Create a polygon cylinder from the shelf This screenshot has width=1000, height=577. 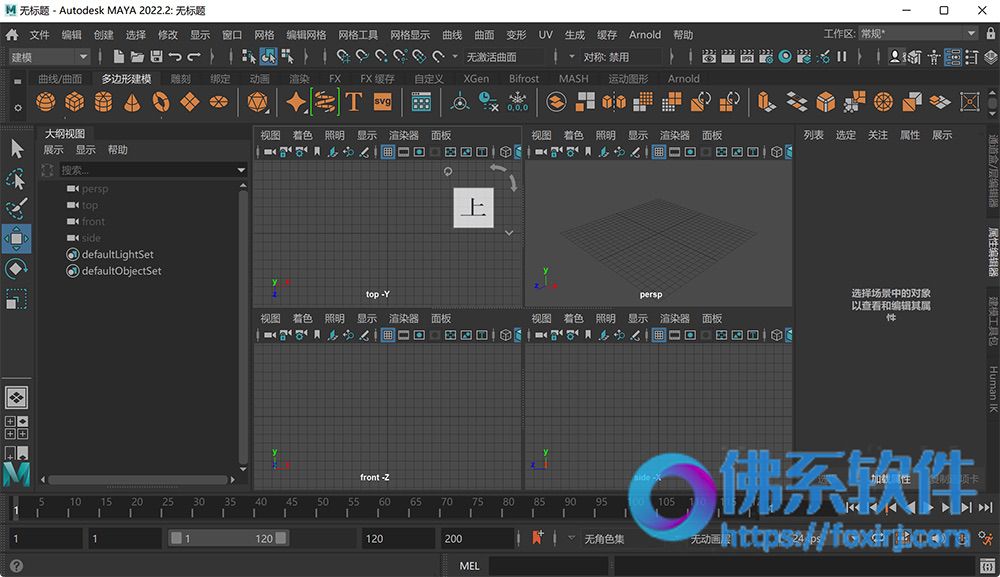click(103, 101)
